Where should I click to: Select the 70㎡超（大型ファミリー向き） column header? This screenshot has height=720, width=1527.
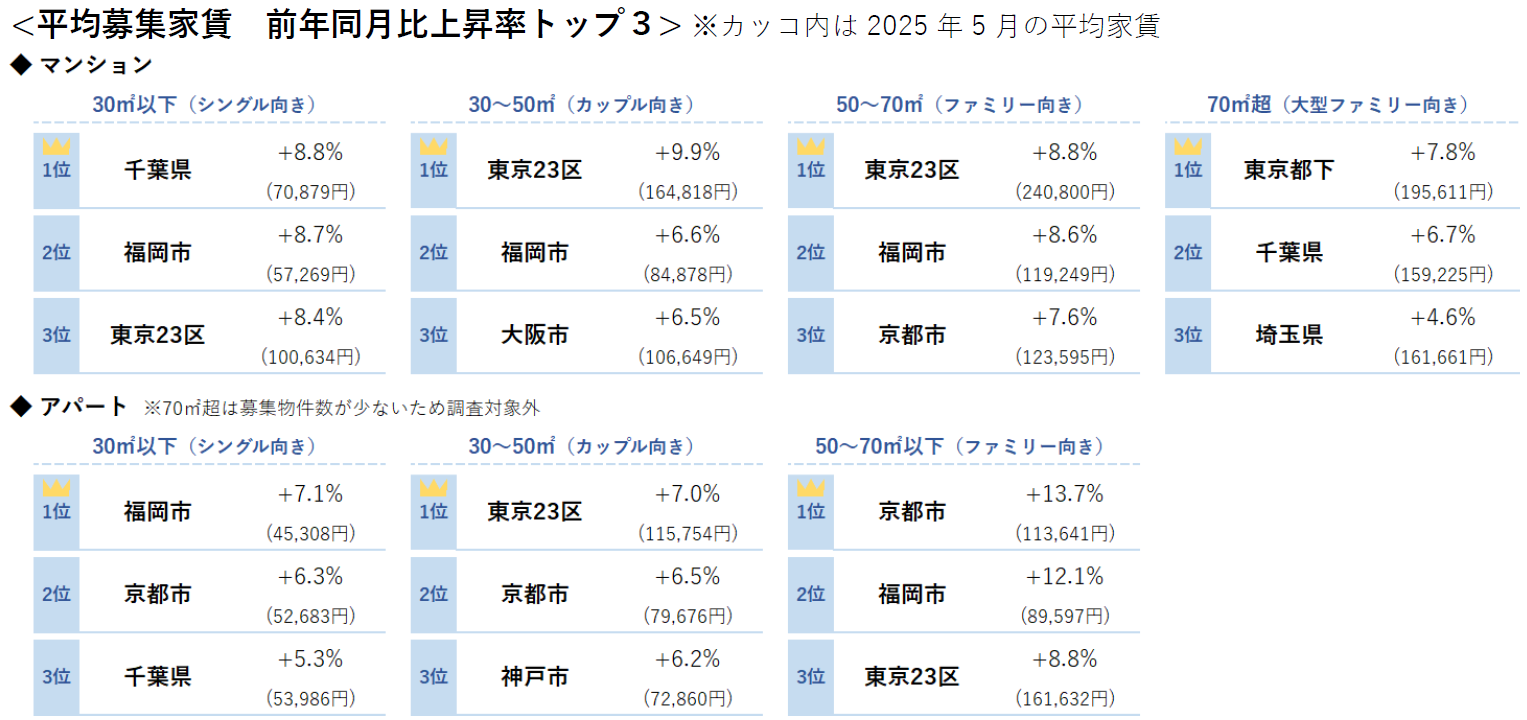click(1338, 105)
